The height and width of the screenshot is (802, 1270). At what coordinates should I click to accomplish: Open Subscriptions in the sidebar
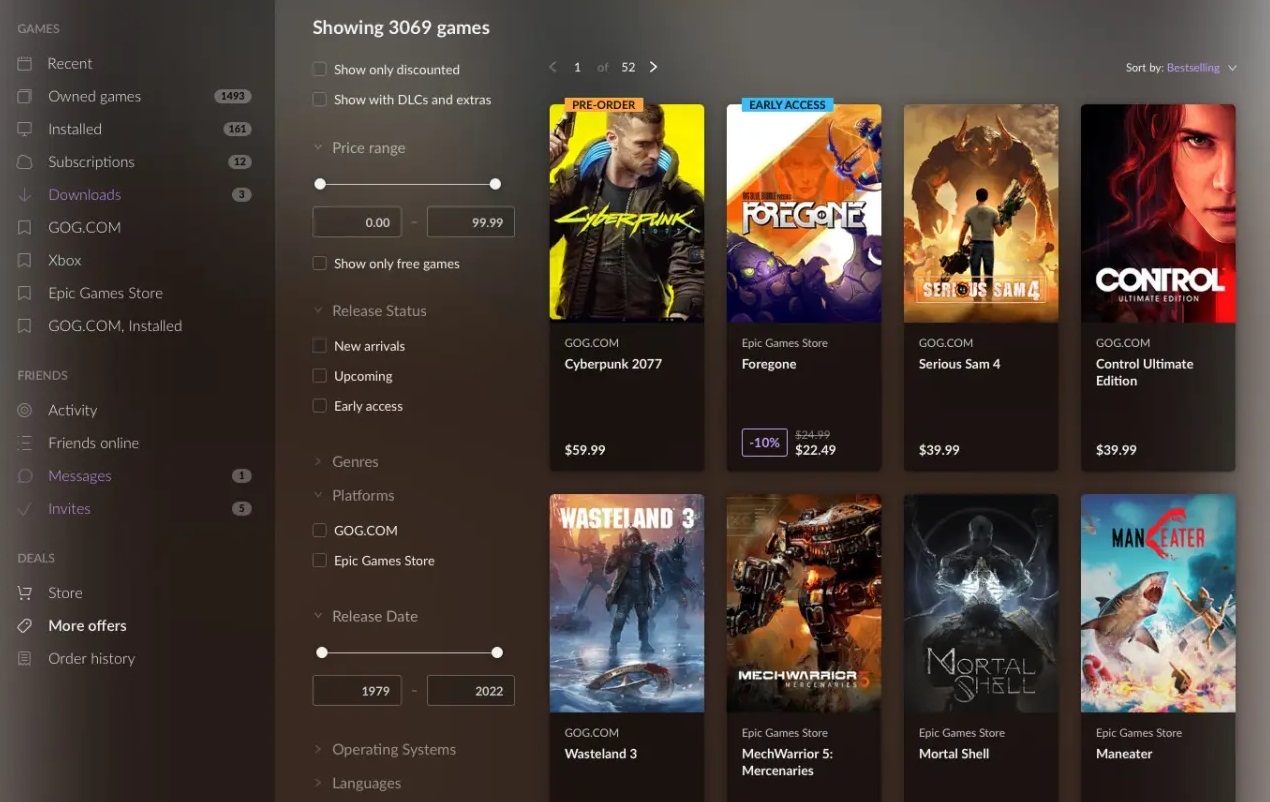click(x=91, y=162)
